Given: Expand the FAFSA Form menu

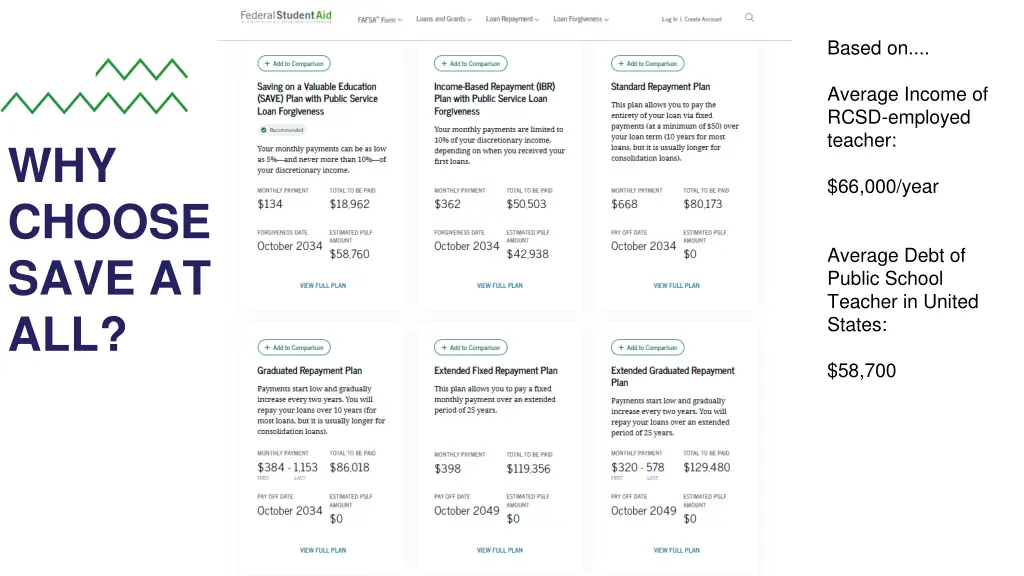Looking at the screenshot, I should click(x=380, y=19).
